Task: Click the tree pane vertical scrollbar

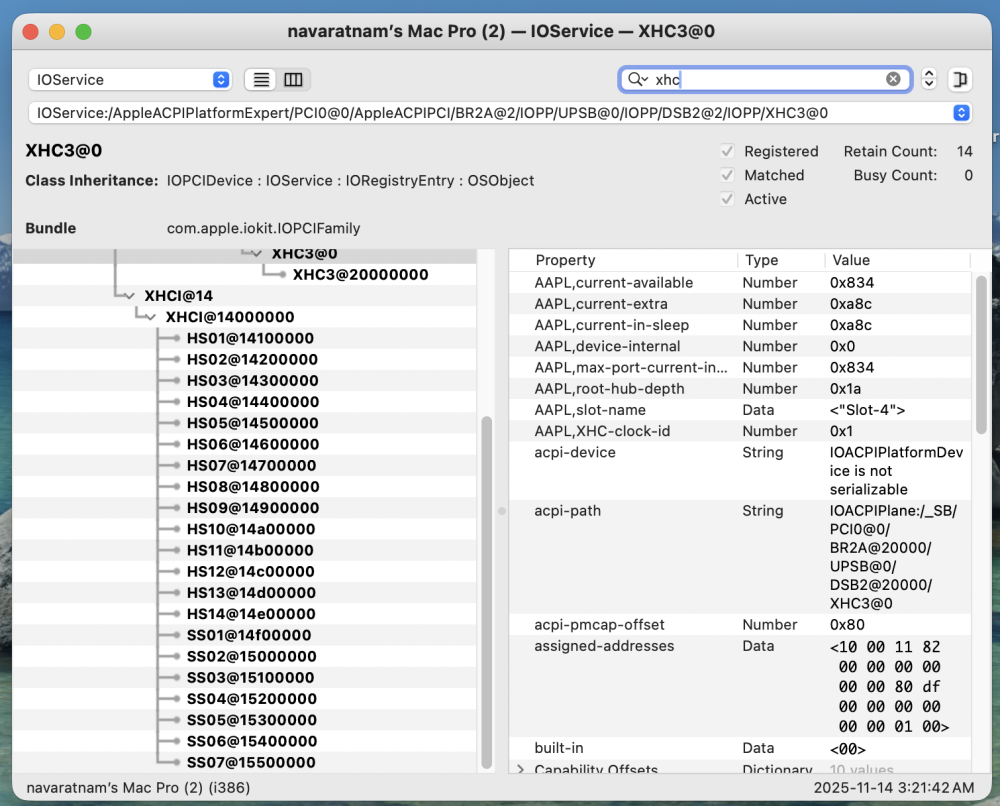Action: click(486, 592)
